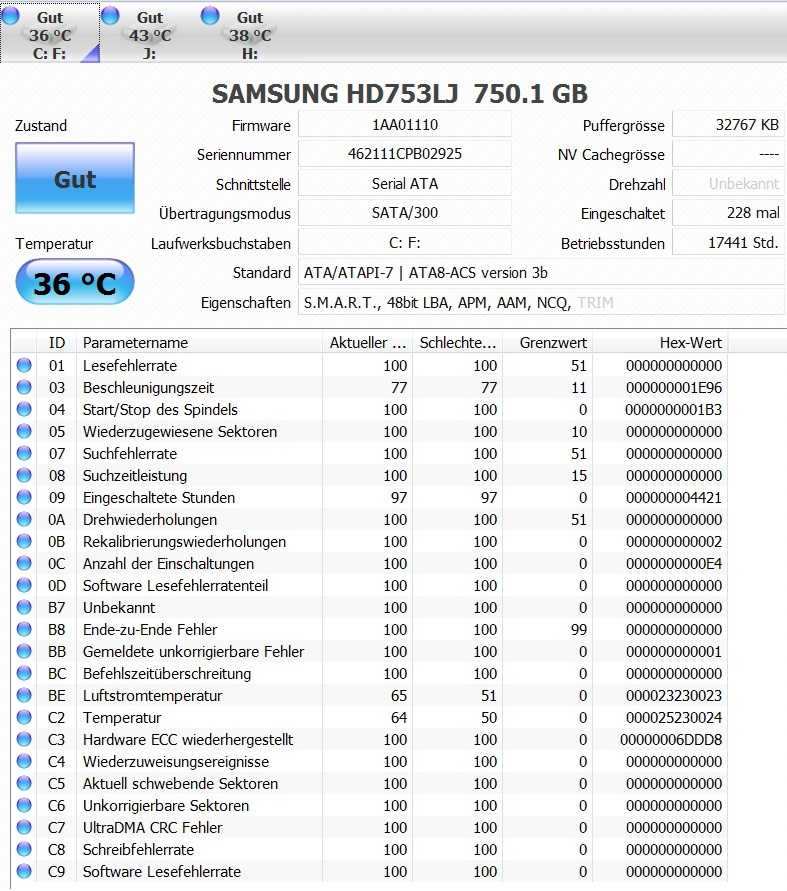Select the Wiederzugewiesene Sektoren parameter name
Image resolution: width=787 pixels, height=891 pixels.
click(x=180, y=431)
